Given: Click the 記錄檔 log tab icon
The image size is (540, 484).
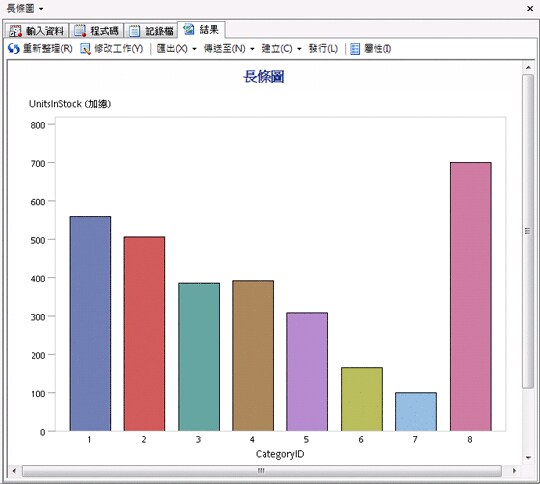Looking at the screenshot, I should click(x=134, y=31).
